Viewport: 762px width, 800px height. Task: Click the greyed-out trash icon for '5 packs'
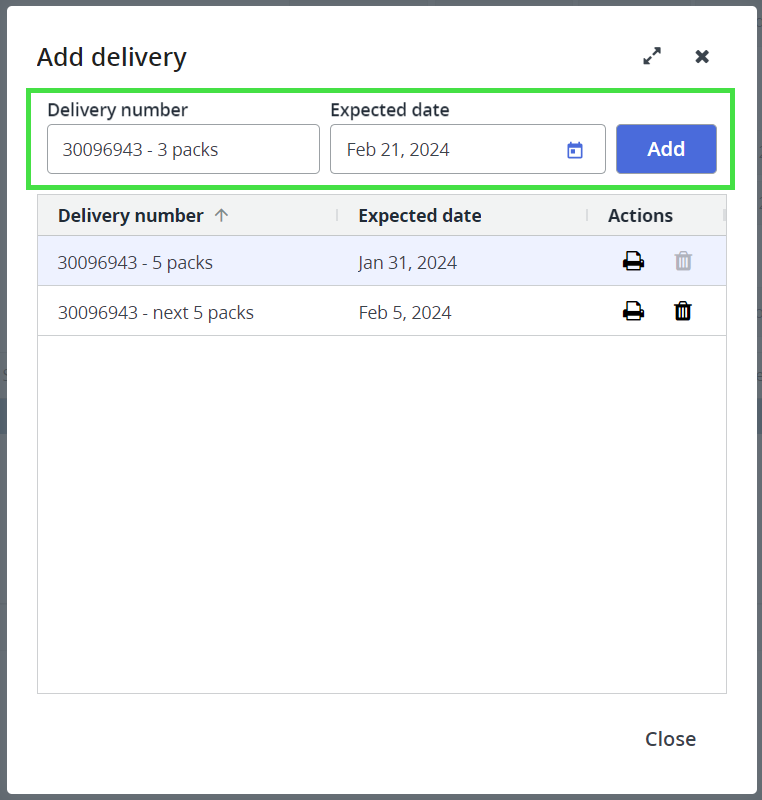pos(683,262)
